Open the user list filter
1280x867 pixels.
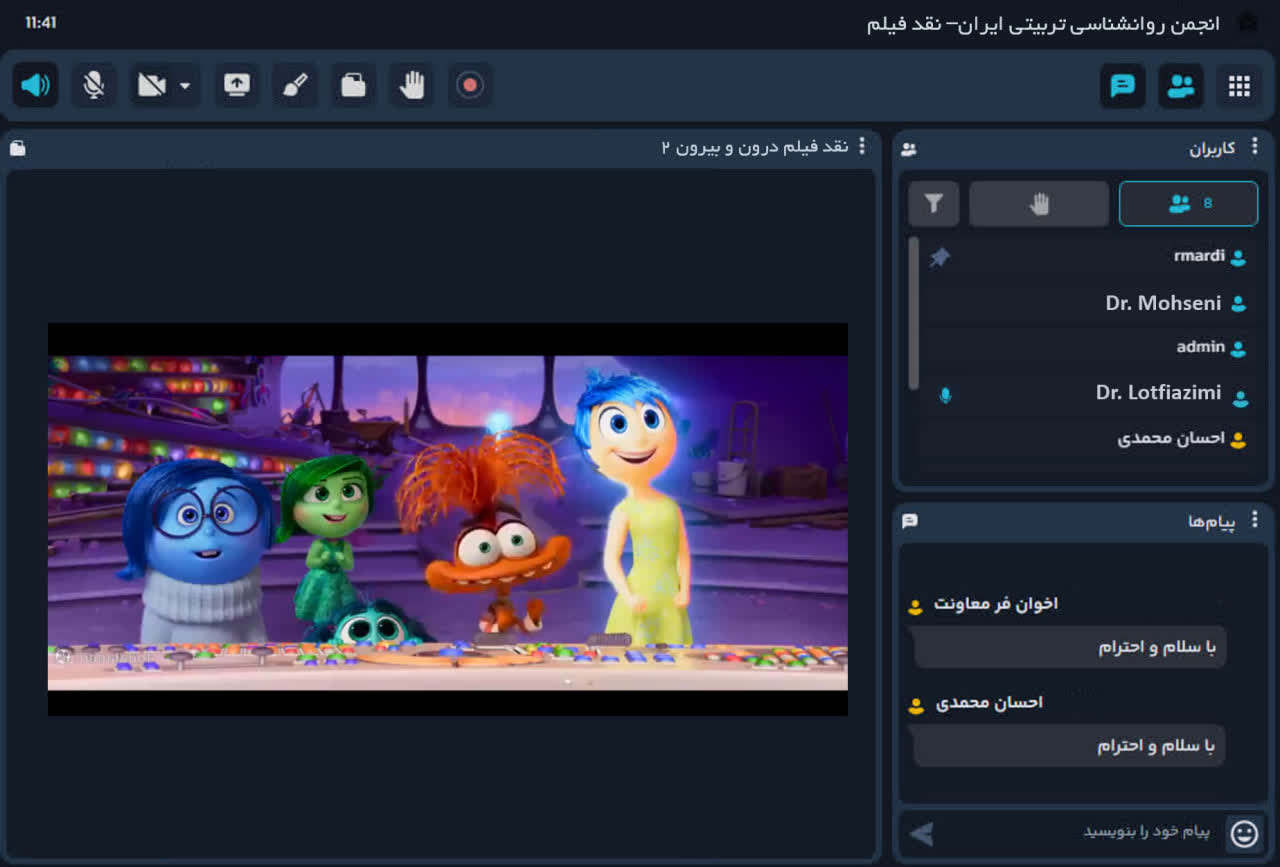coord(934,204)
